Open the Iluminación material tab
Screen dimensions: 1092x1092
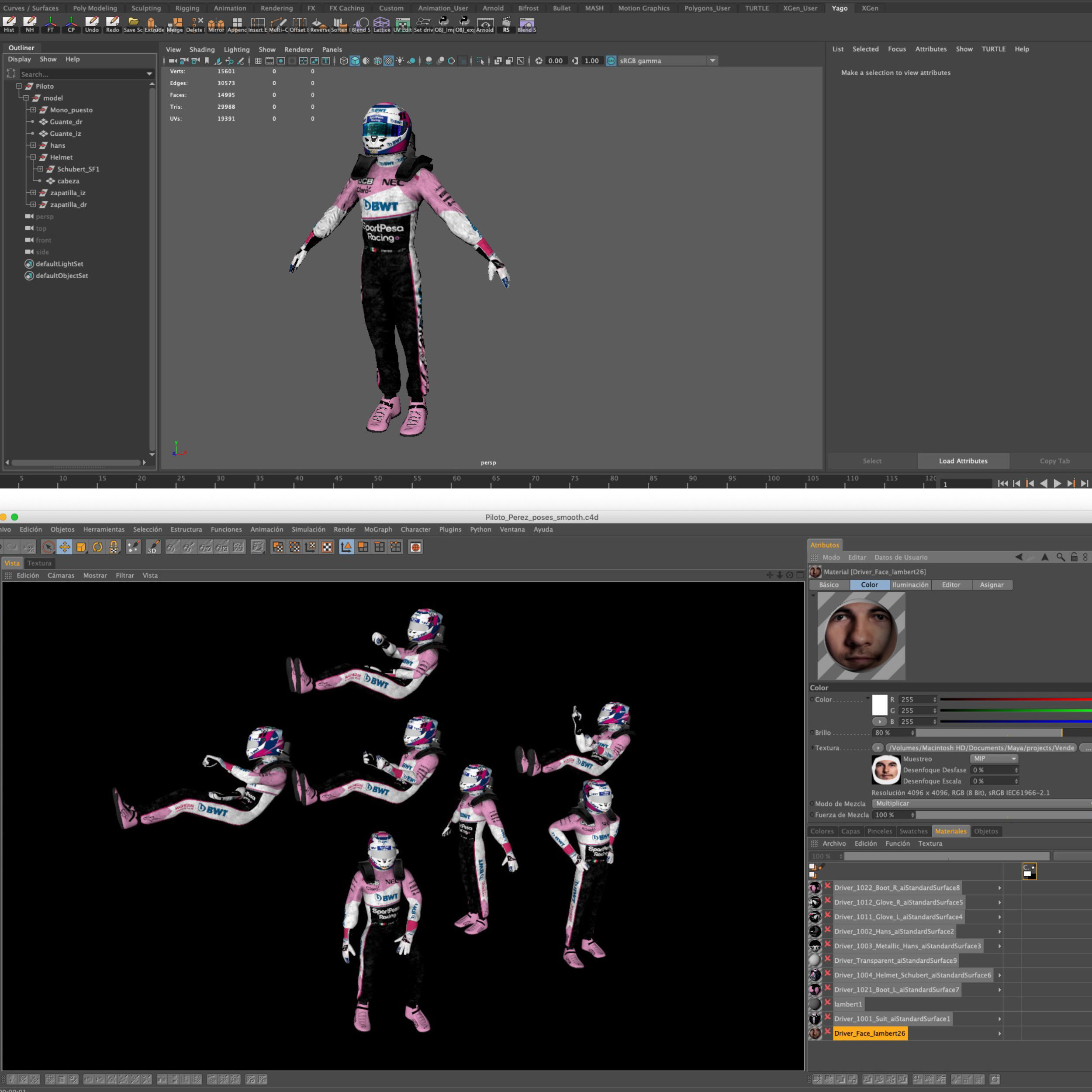pos(910,585)
